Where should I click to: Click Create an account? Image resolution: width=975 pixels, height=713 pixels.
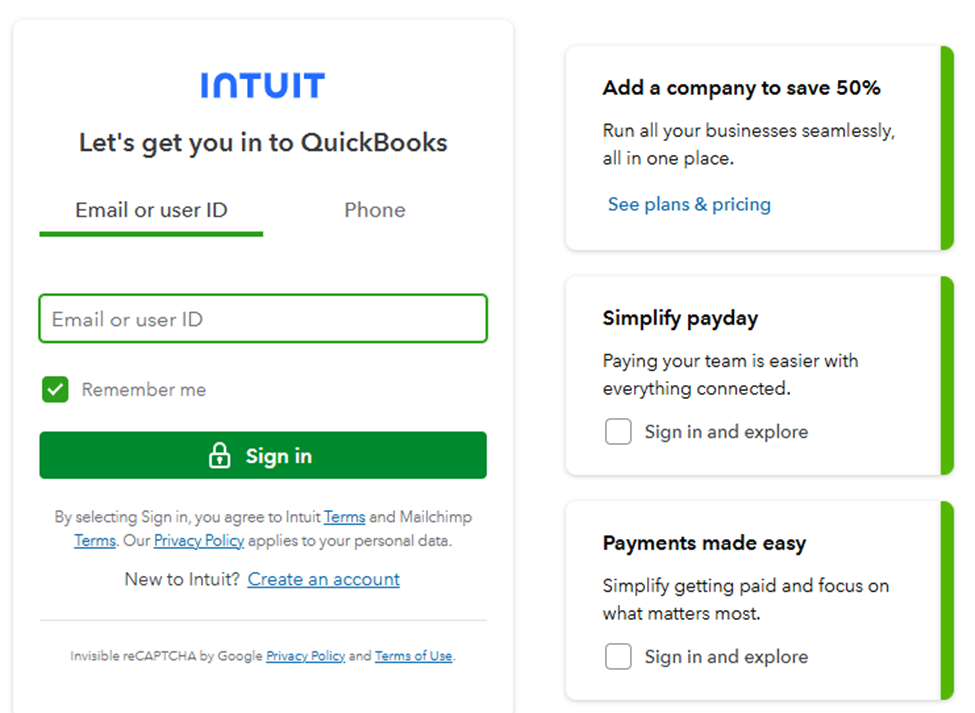pyautogui.click(x=323, y=579)
